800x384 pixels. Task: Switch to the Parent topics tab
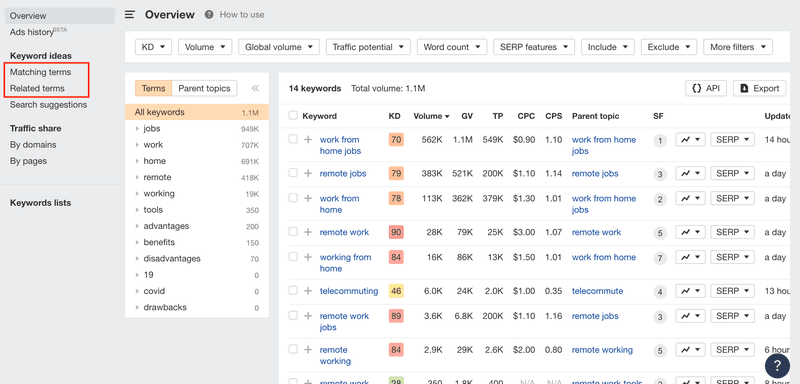pyautogui.click(x=204, y=88)
